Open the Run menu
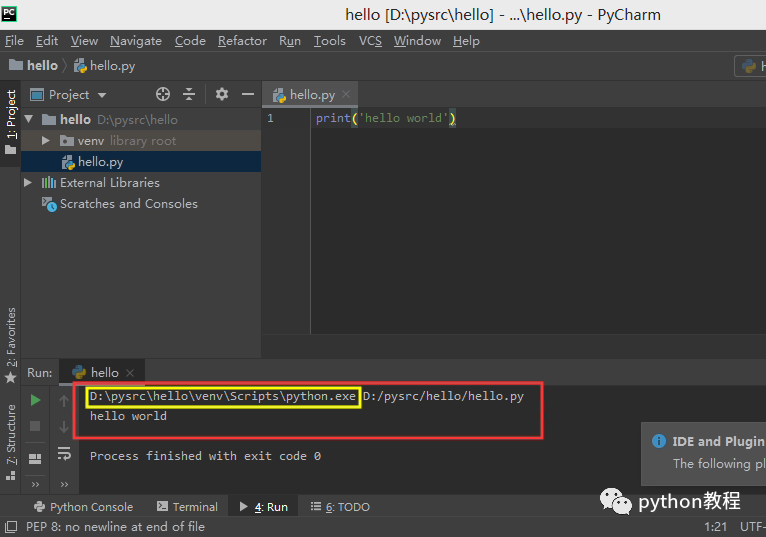Screen dimensions: 766x537 tap(290, 41)
